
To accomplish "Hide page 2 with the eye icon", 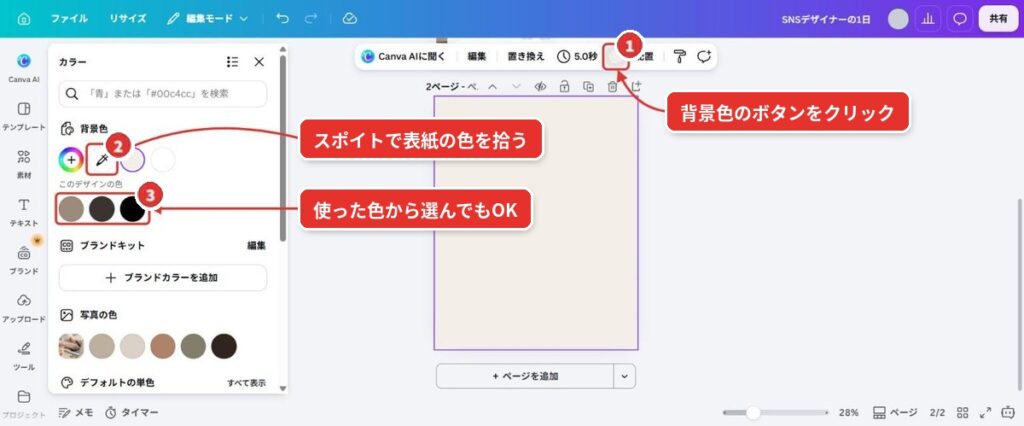I will (540, 86).
